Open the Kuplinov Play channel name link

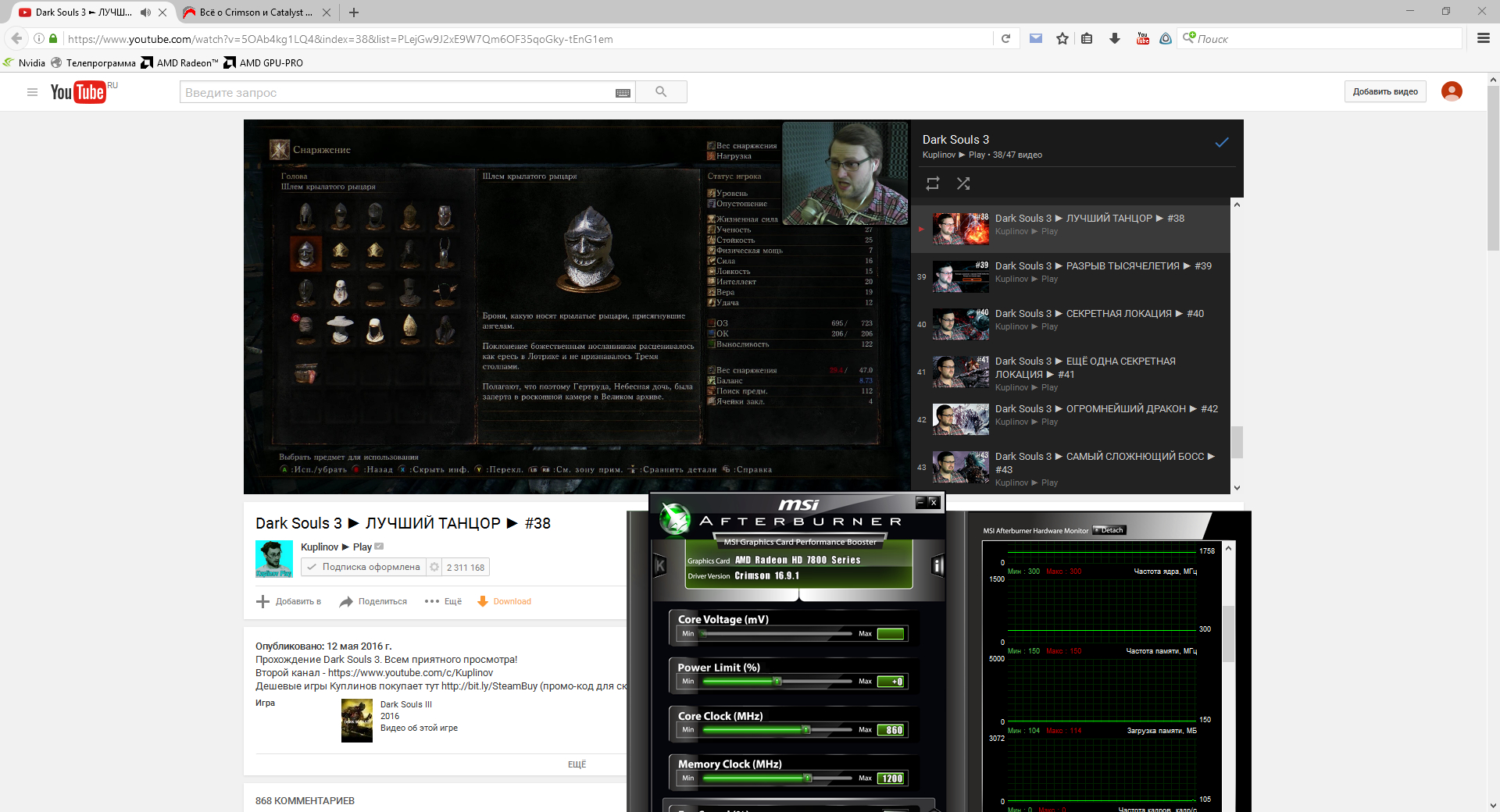pos(336,547)
